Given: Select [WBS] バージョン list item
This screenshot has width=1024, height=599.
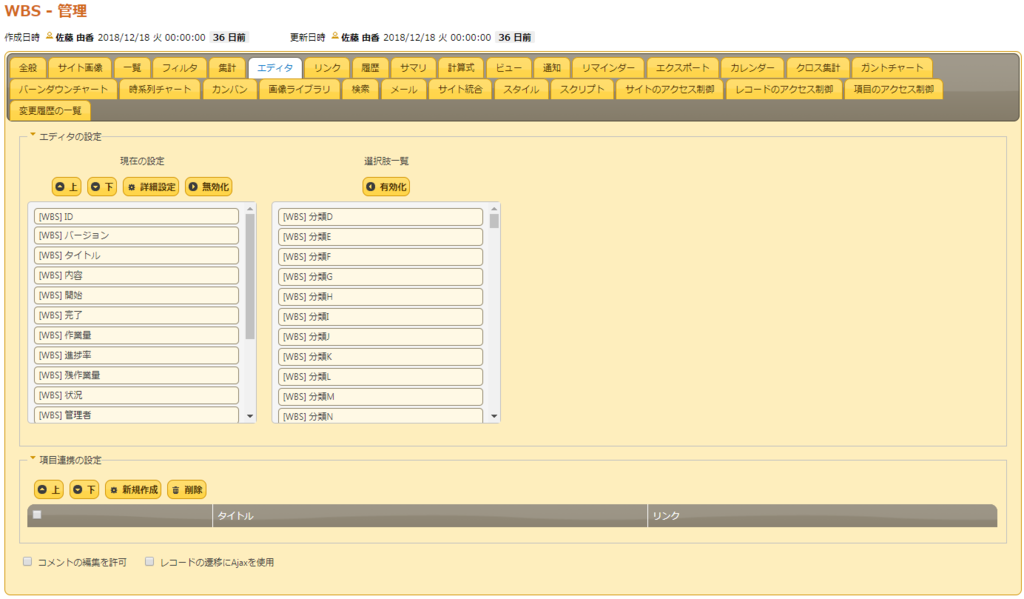Looking at the screenshot, I should pyautogui.click(x=136, y=235).
